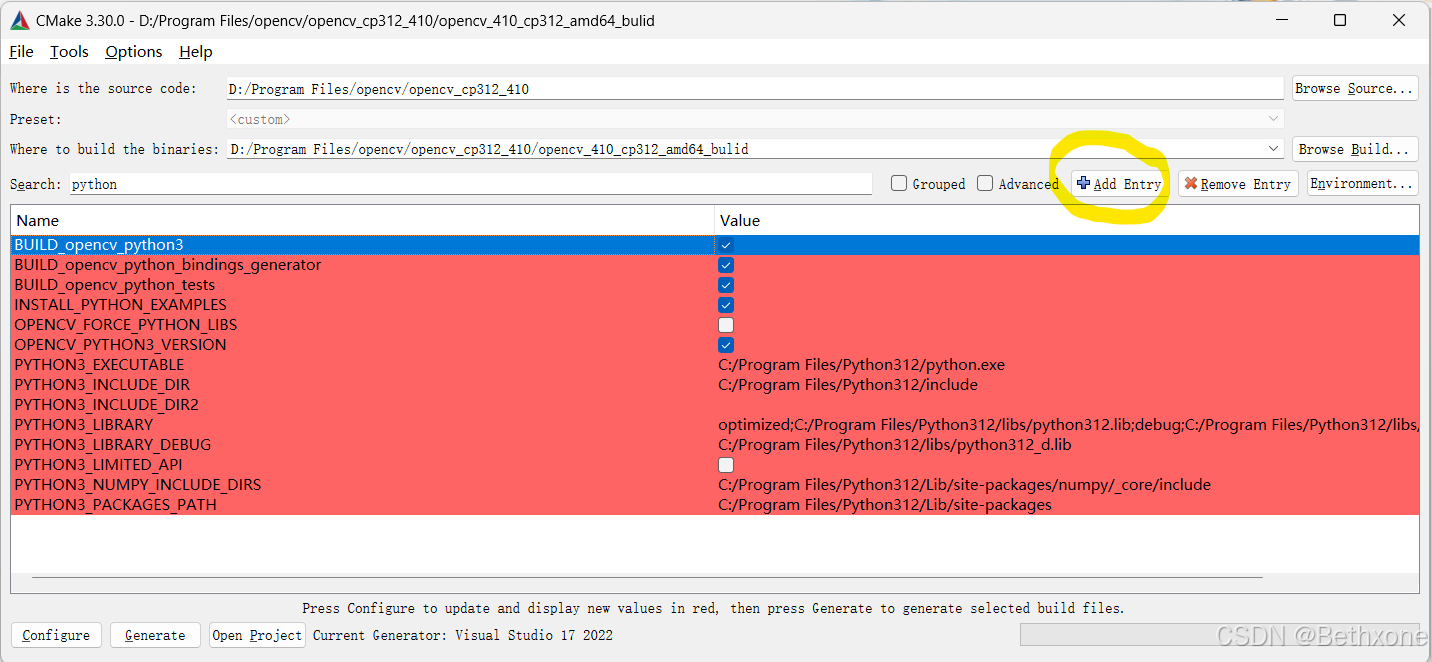
Task: Uncheck OPENCV_PYTHON3_VERSION checkbox
Action: (x=726, y=345)
